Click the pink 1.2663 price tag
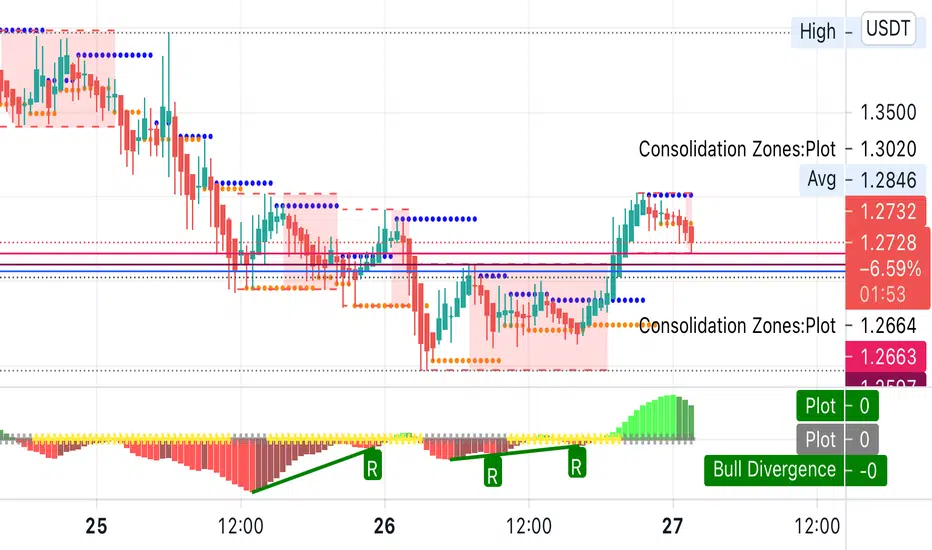Screen dimensions: 932x550 (x=886, y=356)
